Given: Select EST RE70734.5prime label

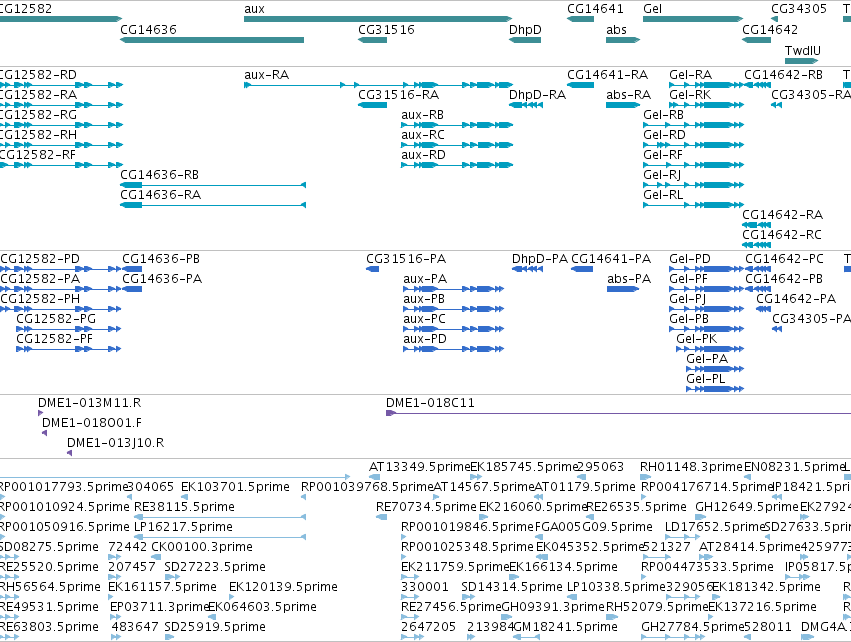Looking at the screenshot, I should point(426,507).
